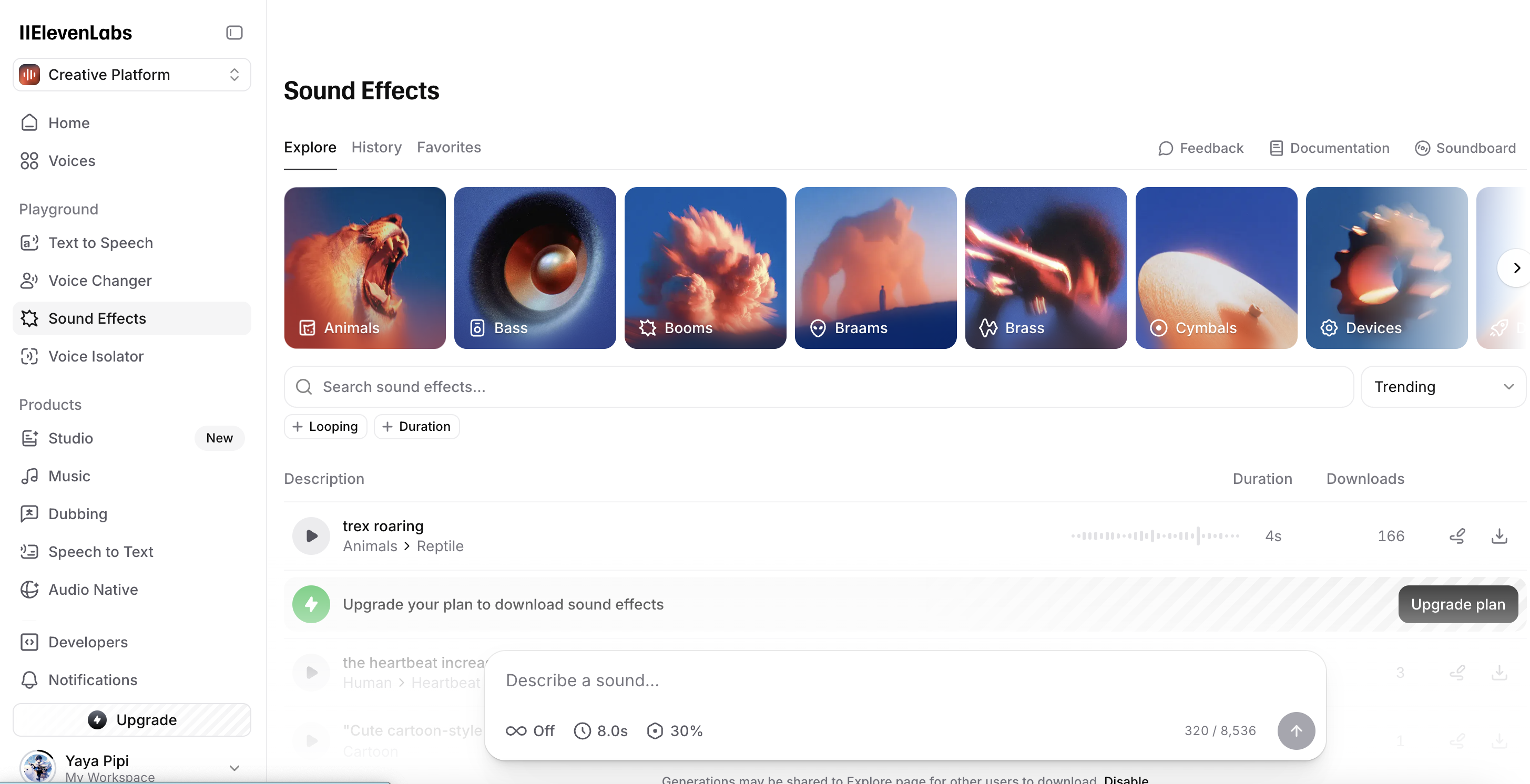Switch to the Favorites tab
The image size is (1530, 784).
(449, 147)
